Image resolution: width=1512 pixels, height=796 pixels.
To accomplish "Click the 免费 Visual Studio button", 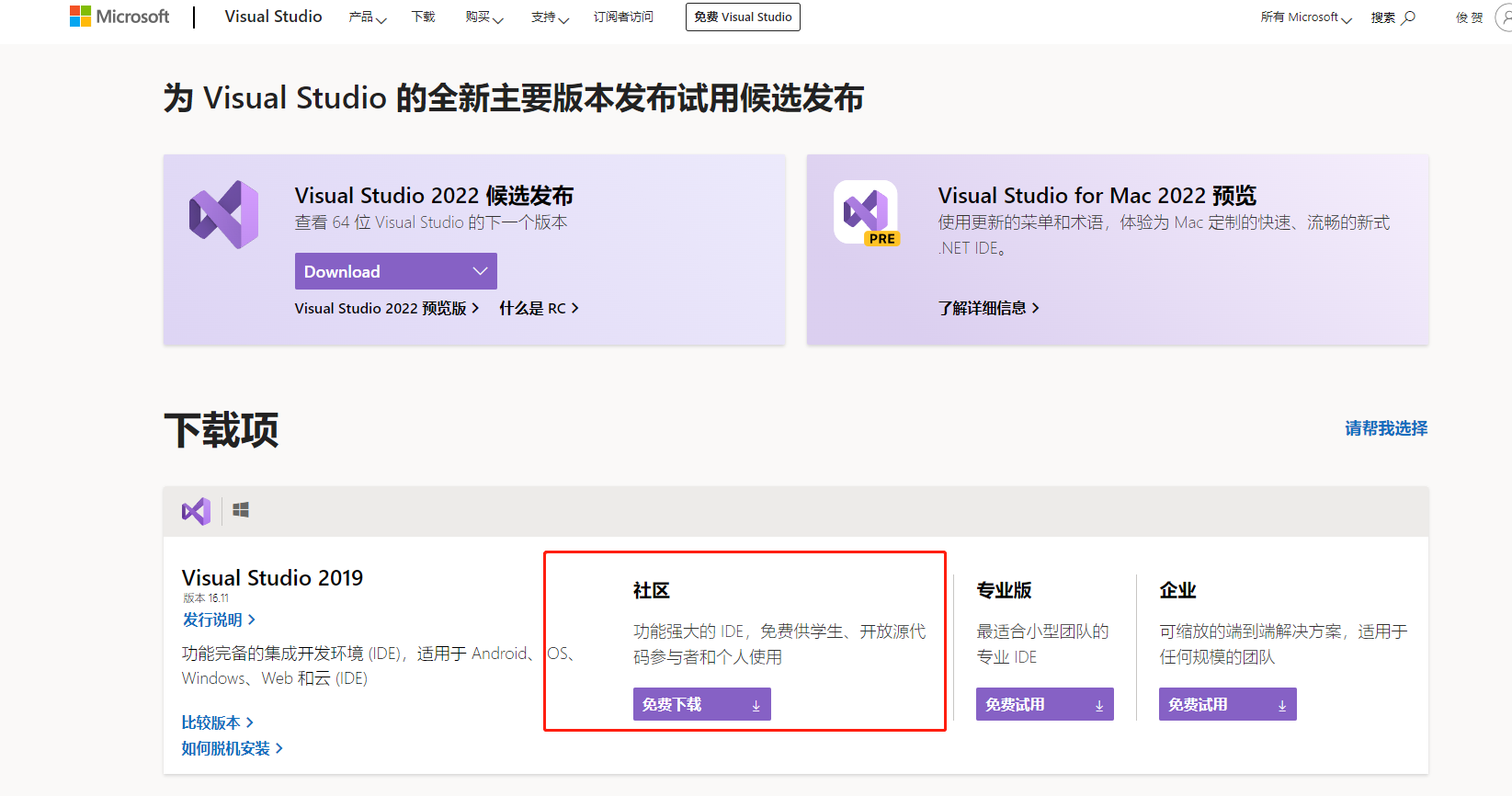I will point(743,17).
